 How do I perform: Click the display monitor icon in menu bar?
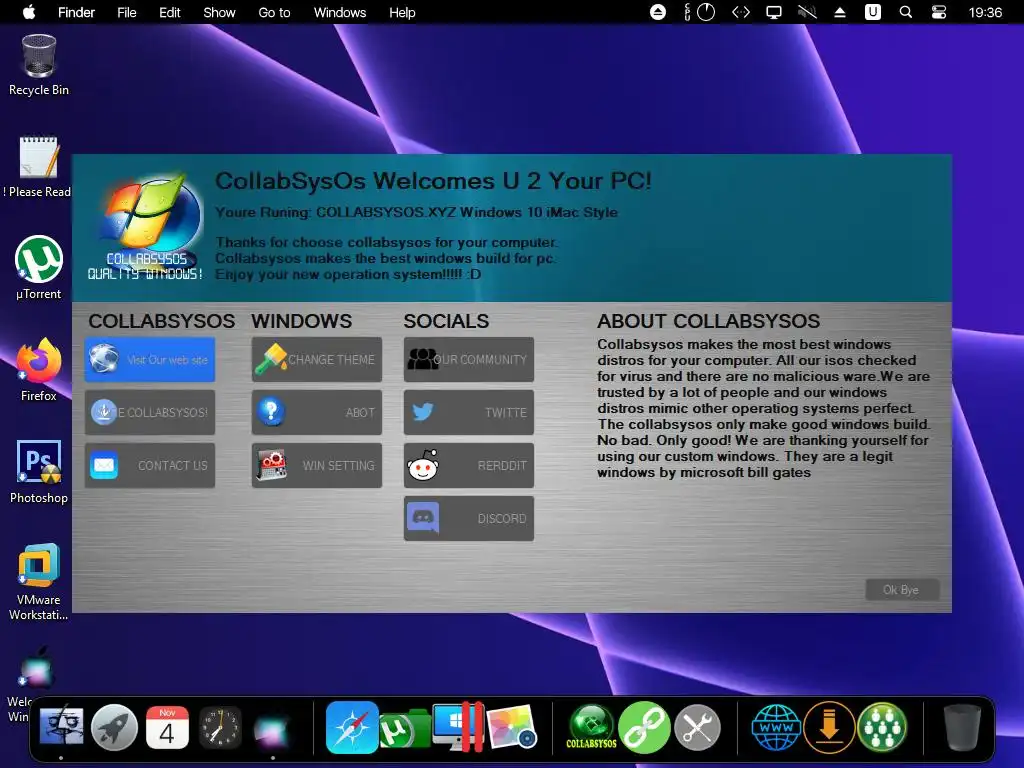(774, 12)
